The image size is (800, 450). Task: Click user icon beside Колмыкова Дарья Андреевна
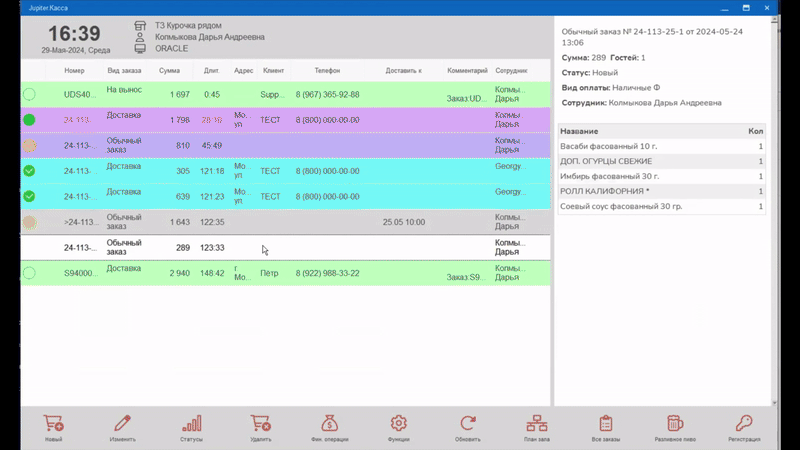point(140,37)
